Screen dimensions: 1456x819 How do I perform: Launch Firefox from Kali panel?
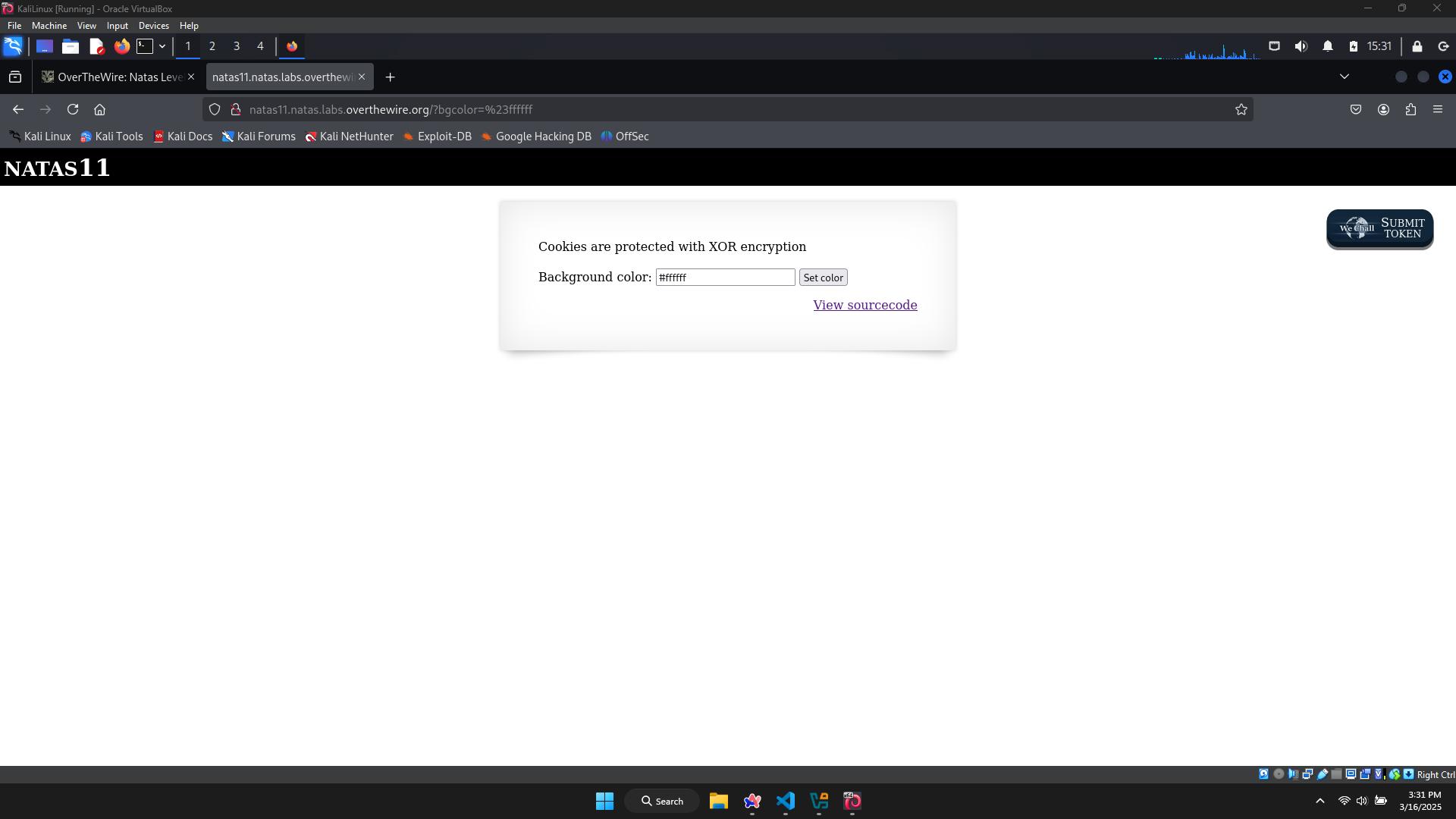pos(121,46)
